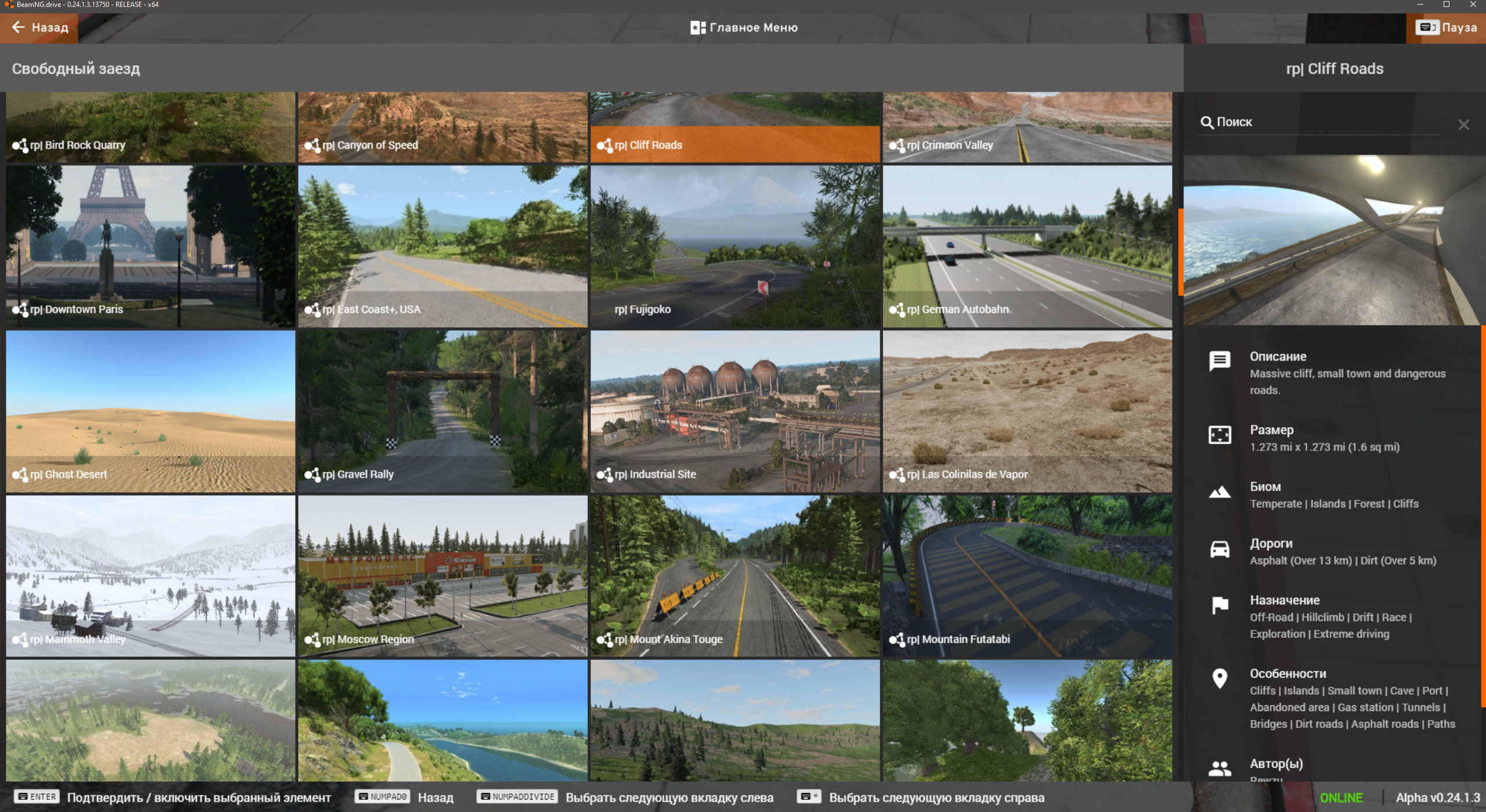The height and width of the screenshot is (812, 1486).
Task: Select the rp| Industrial Site map
Action: point(735,412)
